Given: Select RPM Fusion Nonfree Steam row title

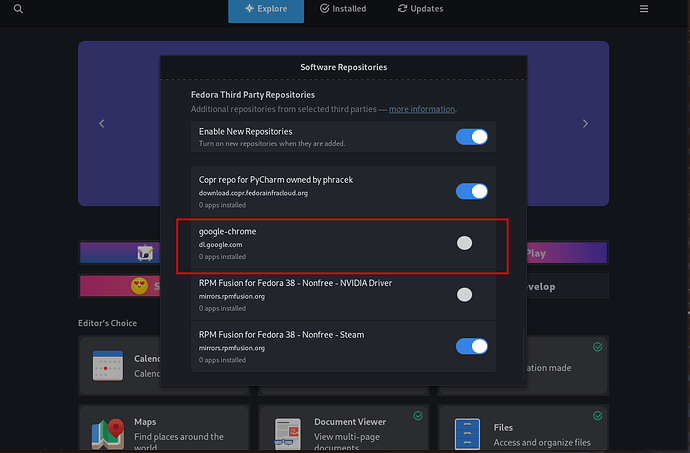Looking at the screenshot, I should pyautogui.click(x=281, y=335).
